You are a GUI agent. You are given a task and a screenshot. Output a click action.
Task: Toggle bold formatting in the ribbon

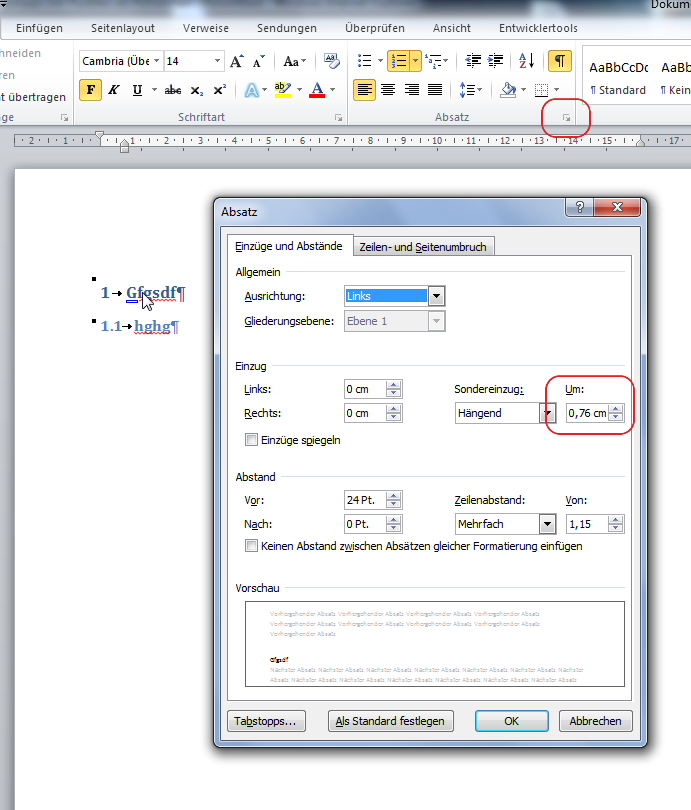pos(90,90)
